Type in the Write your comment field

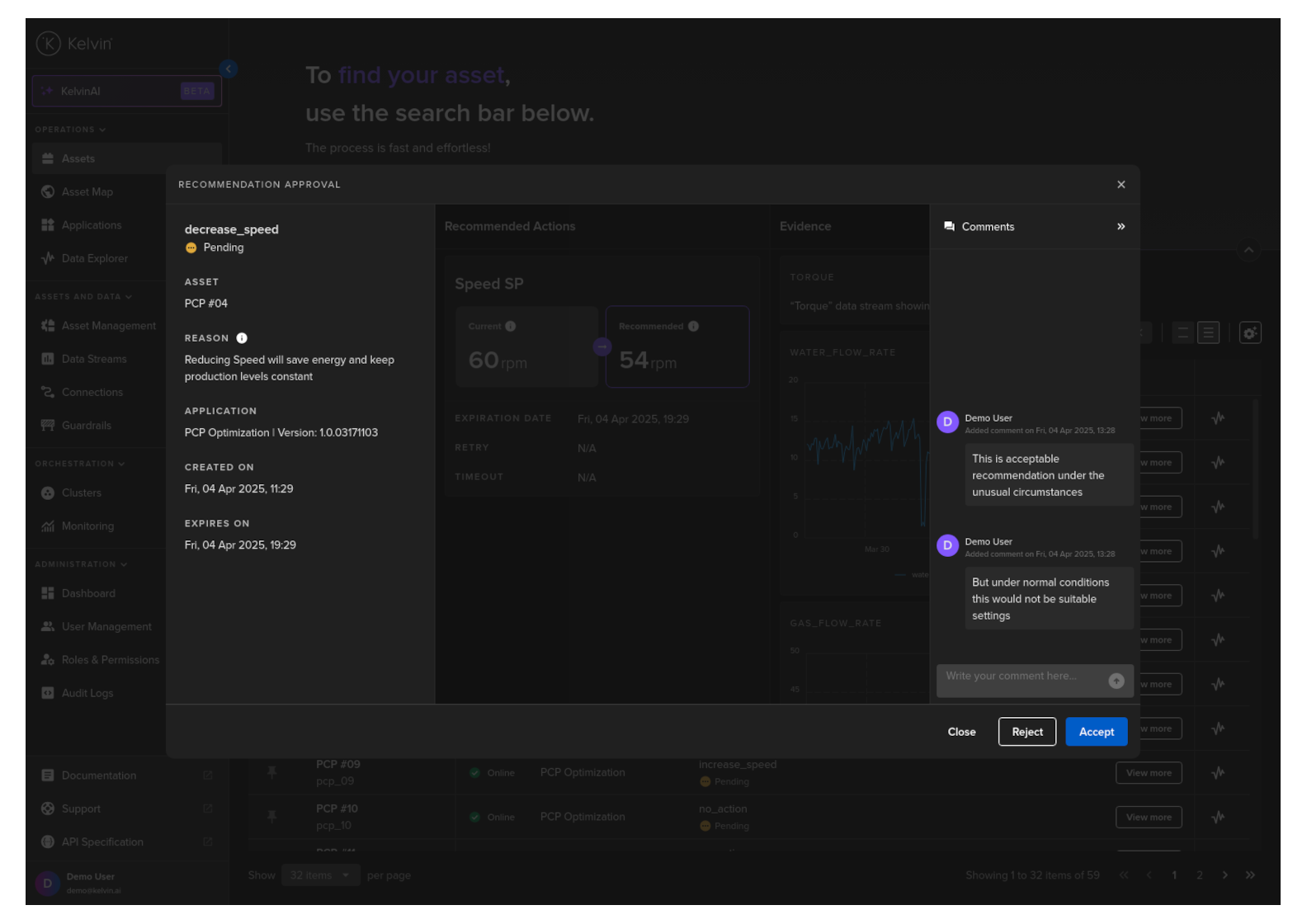click(x=1022, y=676)
